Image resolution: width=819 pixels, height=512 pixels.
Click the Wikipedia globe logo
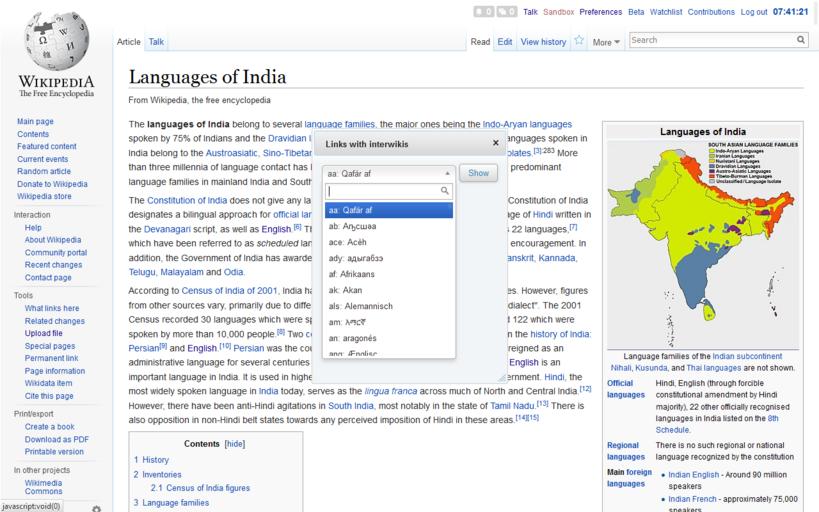56,42
